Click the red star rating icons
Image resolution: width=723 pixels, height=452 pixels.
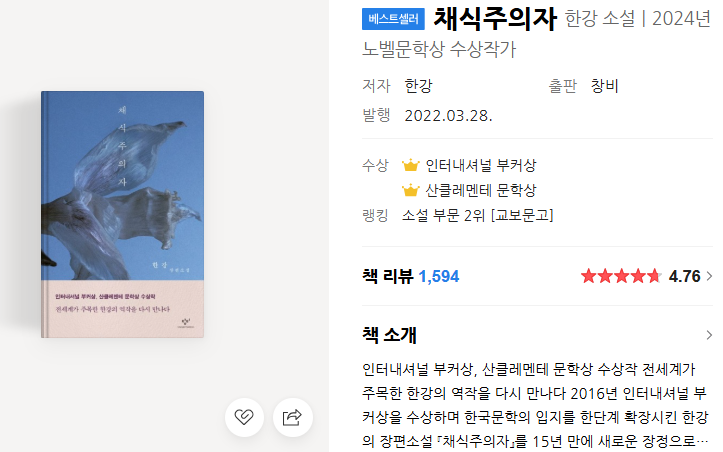[x=621, y=276]
